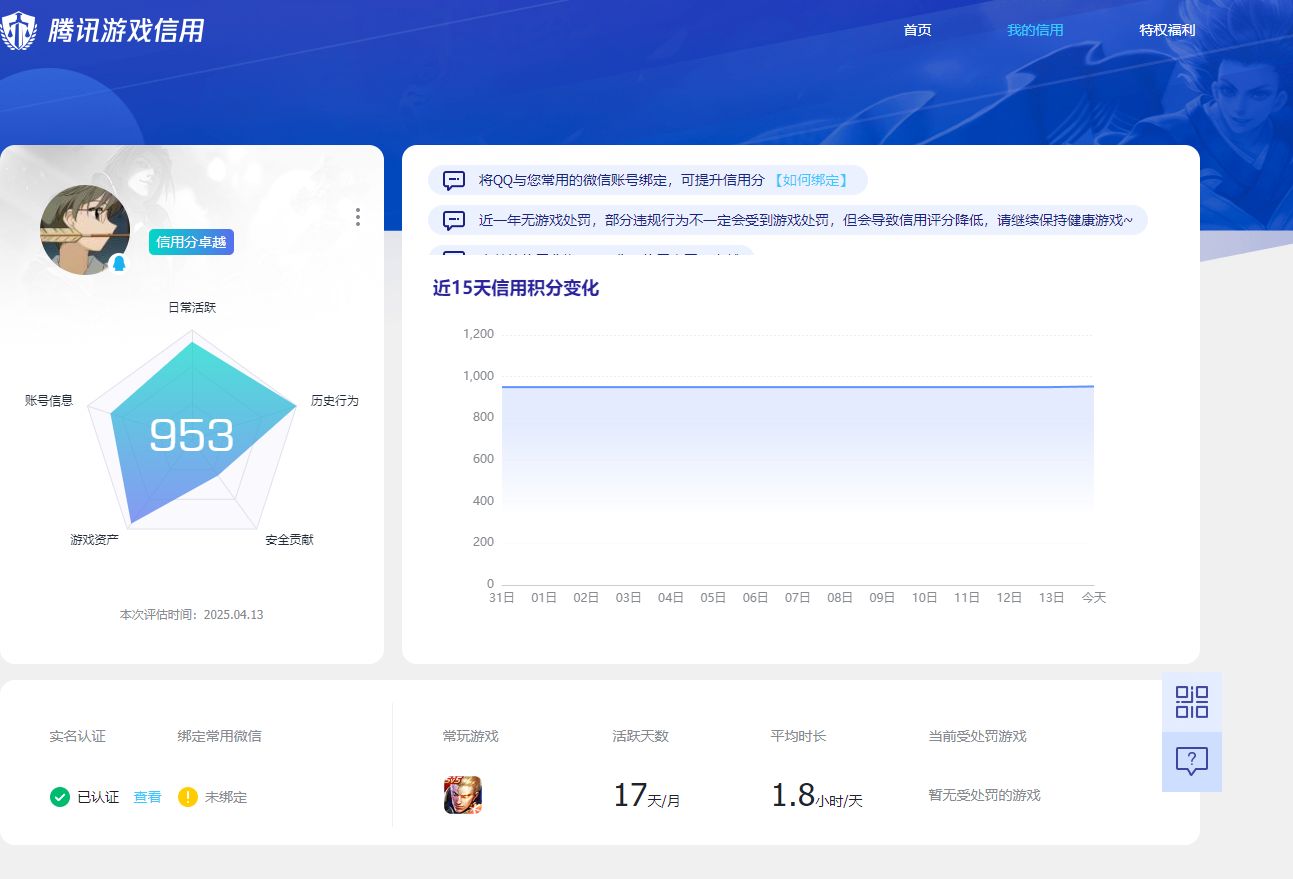Click the 1,200 y-axis value
This screenshot has width=1293, height=879.
(478, 334)
